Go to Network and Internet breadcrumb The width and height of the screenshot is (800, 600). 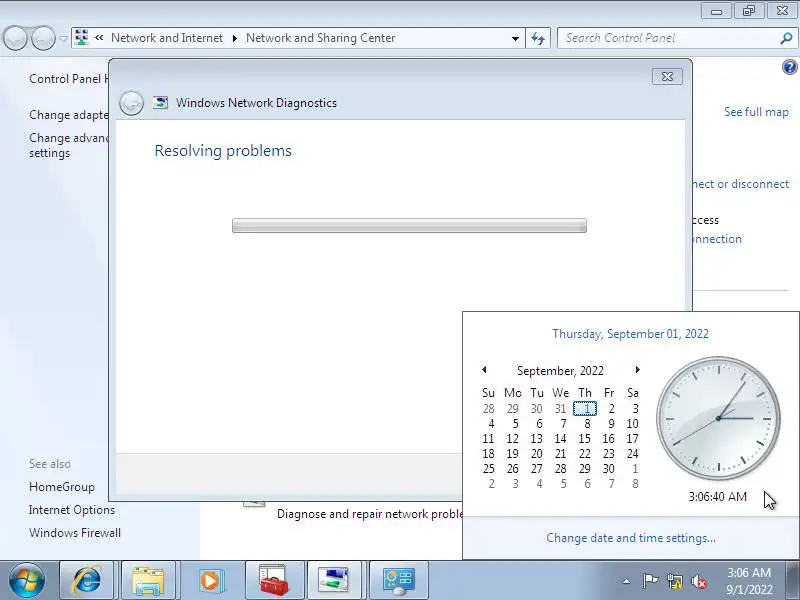pyautogui.click(x=167, y=38)
